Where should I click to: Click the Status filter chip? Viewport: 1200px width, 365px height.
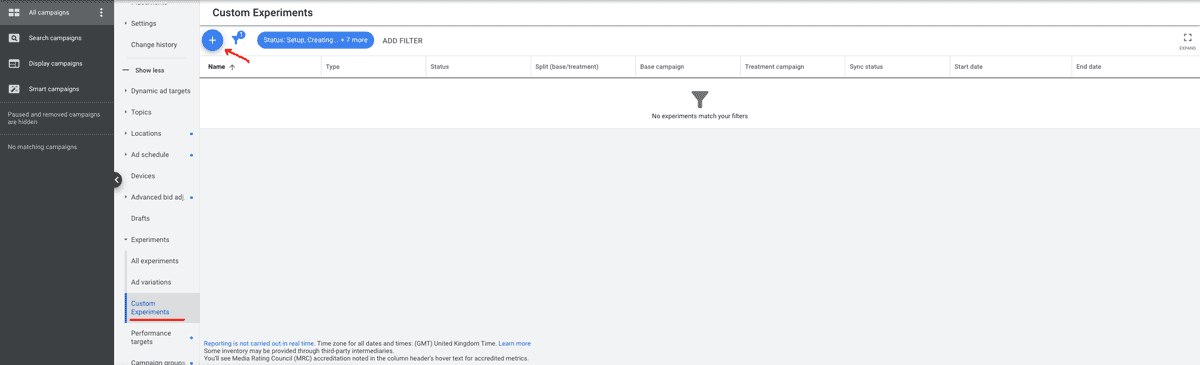pyautogui.click(x=316, y=40)
